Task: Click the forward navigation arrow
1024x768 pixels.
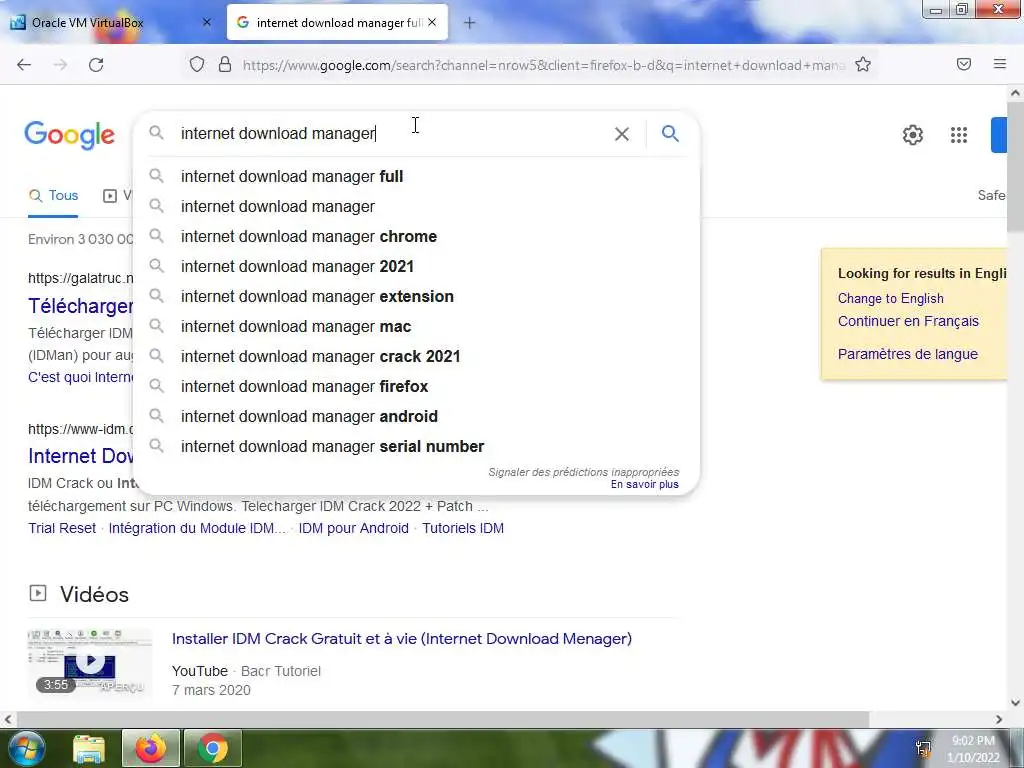Action: (60, 65)
